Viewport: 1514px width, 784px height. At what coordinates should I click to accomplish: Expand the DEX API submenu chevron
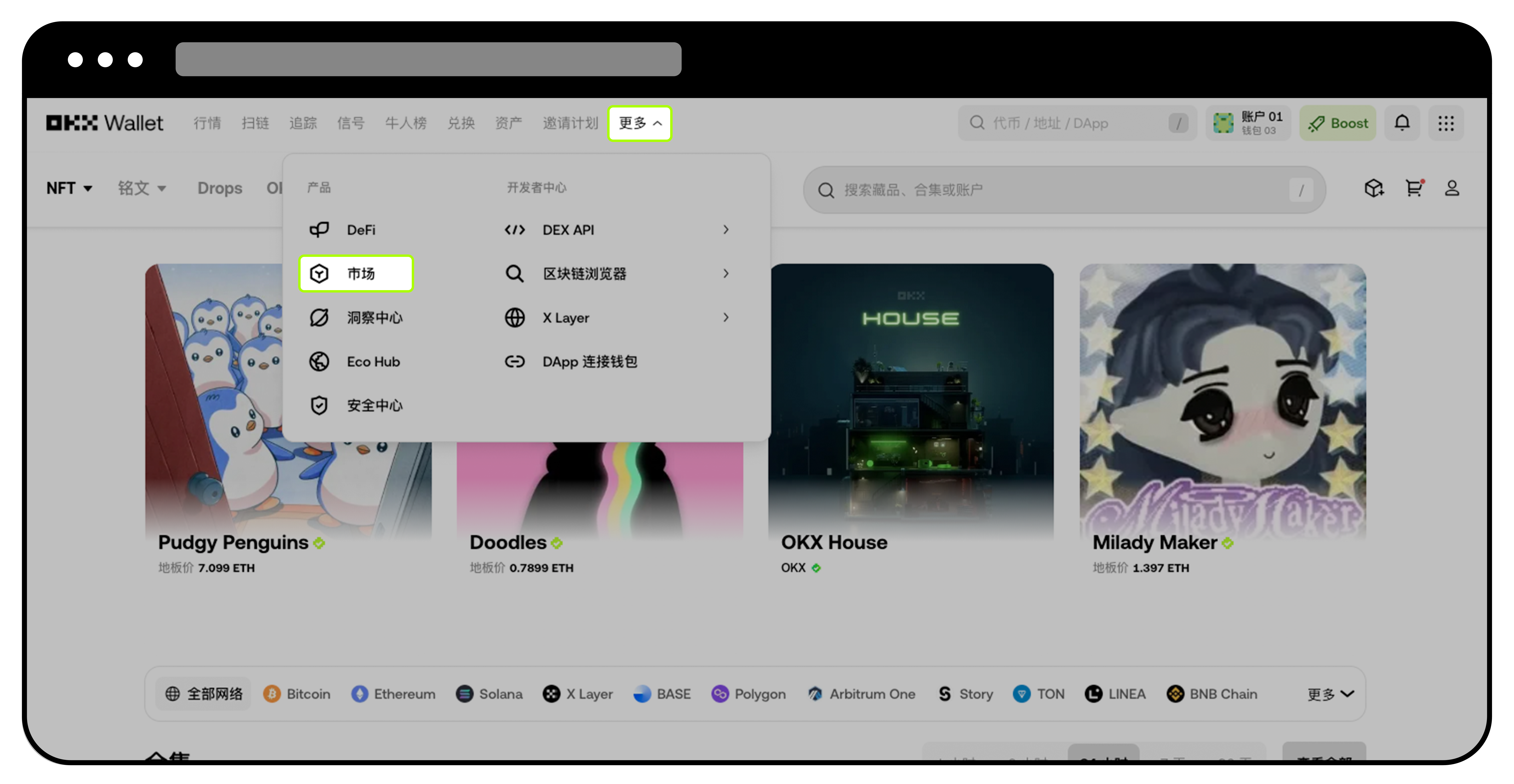tap(726, 230)
